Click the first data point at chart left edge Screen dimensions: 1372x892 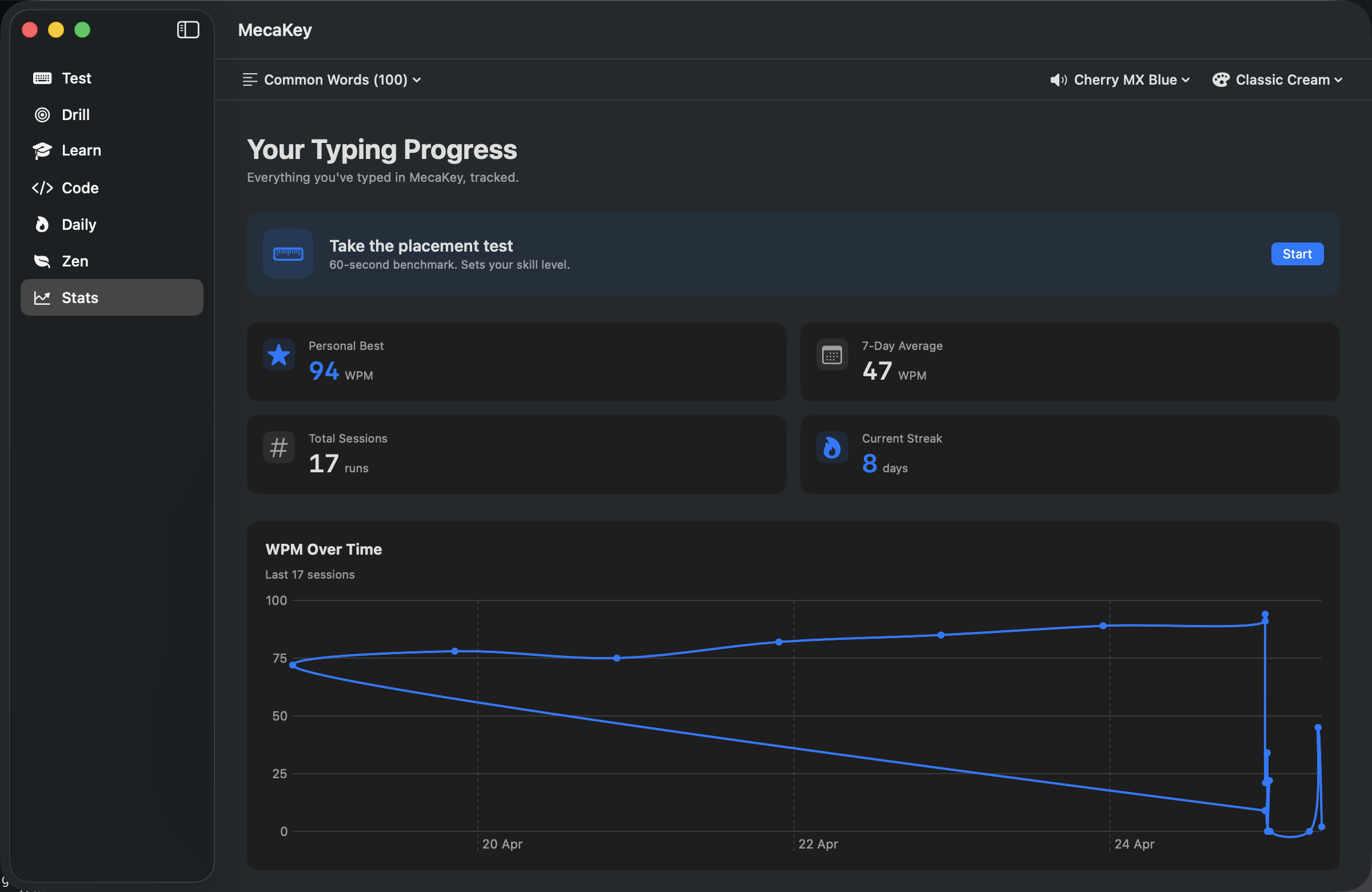pyautogui.click(x=293, y=665)
